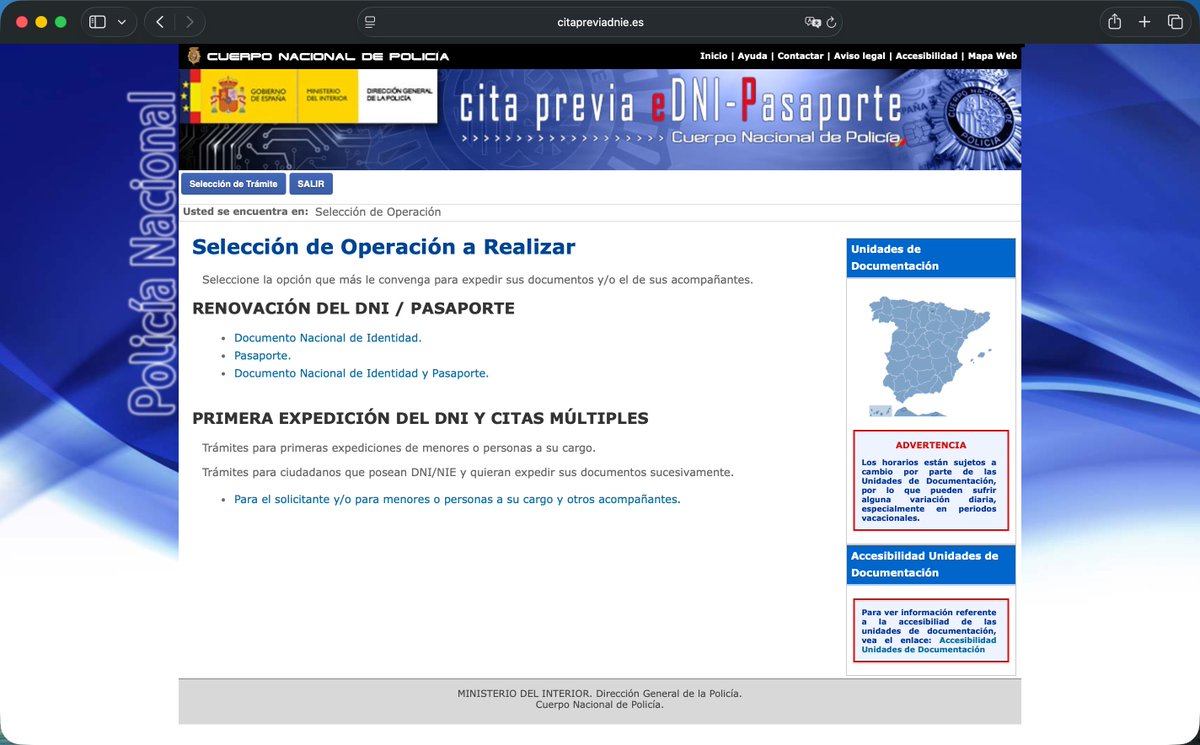The width and height of the screenshot is (1200, 745).
Task: Click heading RENOVACIÓN DEL DNI / PASAPORTE
Action: [x=353, y=308]
